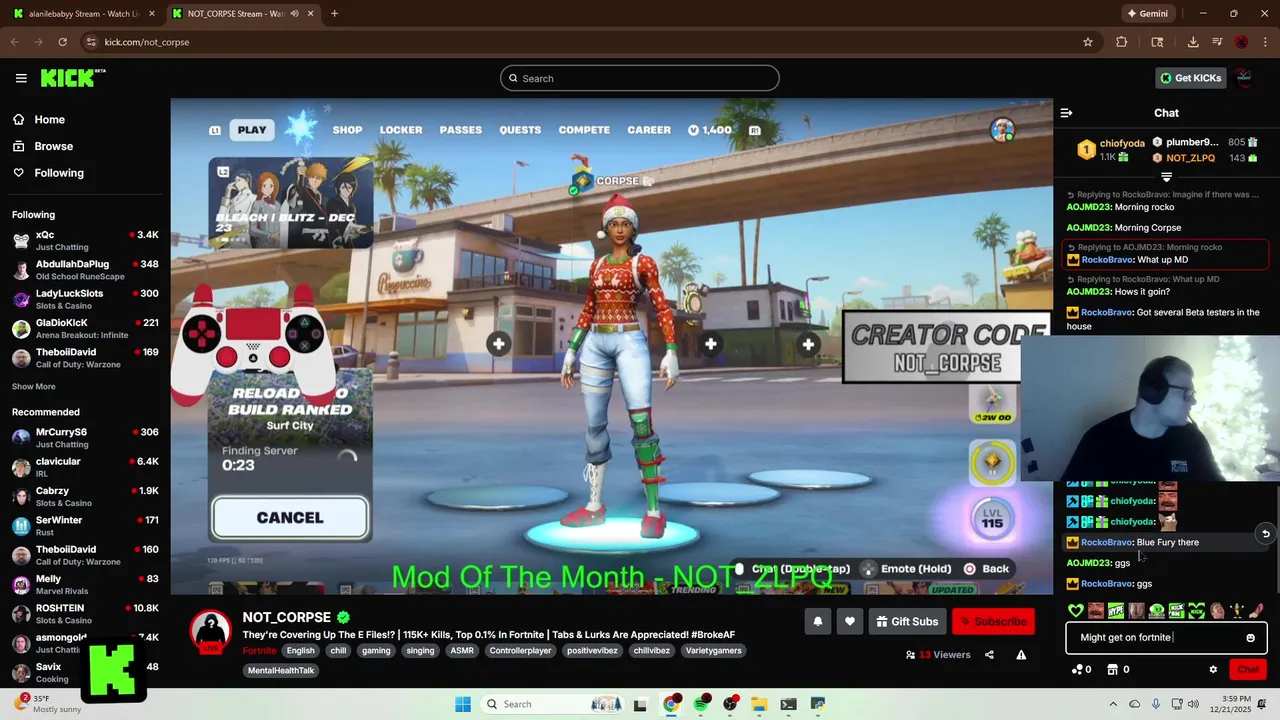Viewport: 1280px width, 720px height.
Task: Open Following in the sidebar
Action: (59, 173)
